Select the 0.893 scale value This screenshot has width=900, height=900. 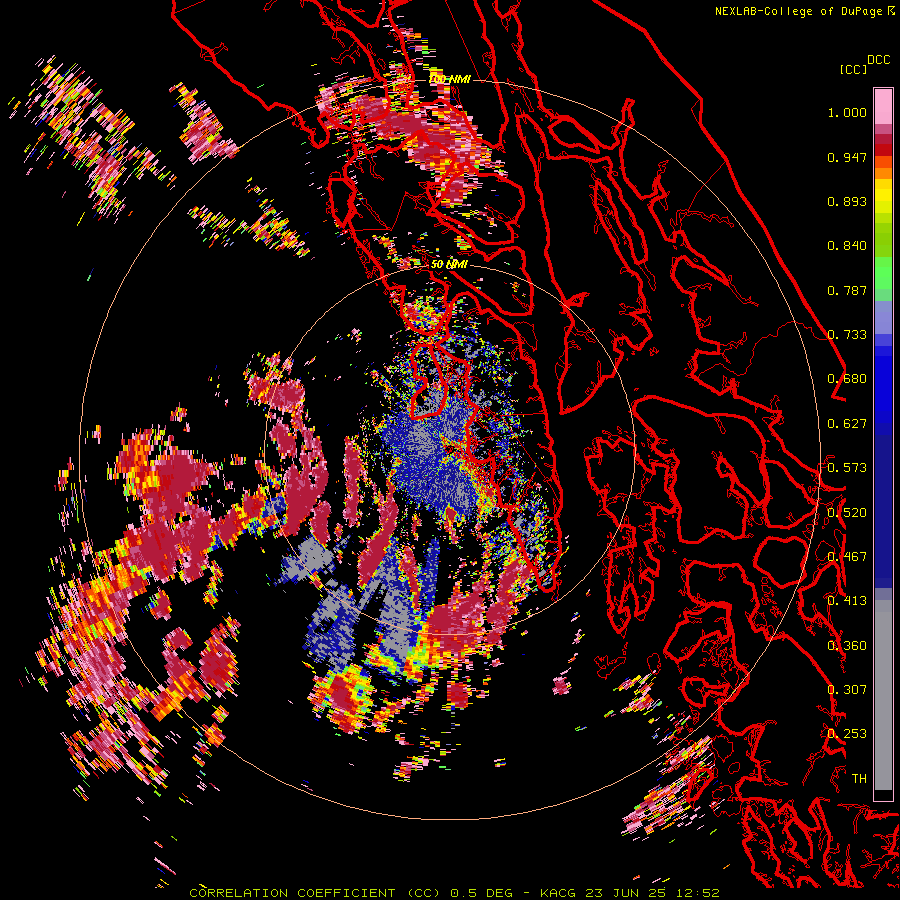[847, 201]
